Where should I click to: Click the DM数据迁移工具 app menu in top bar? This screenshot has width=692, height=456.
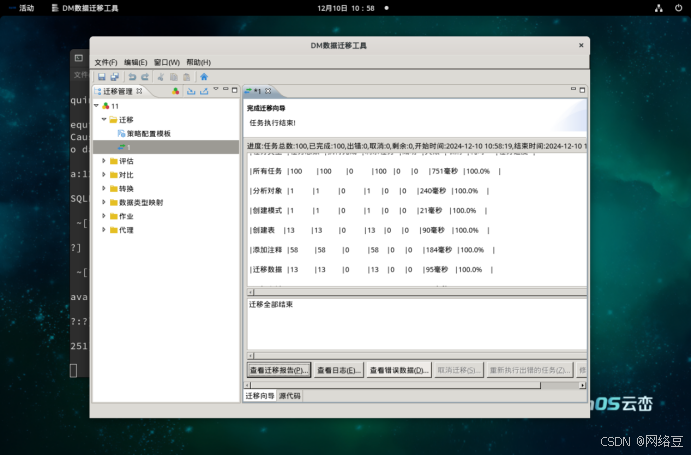(x=85, y=8)
